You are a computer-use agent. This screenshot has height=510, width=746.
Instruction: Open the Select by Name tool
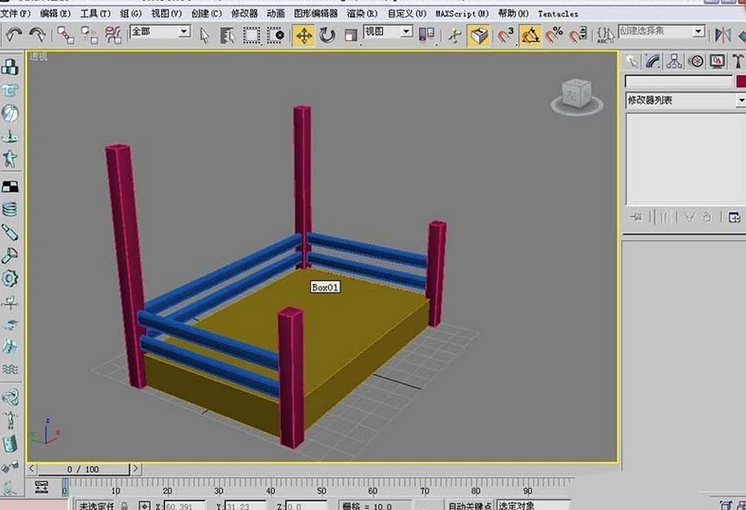[x=227, y=35]
